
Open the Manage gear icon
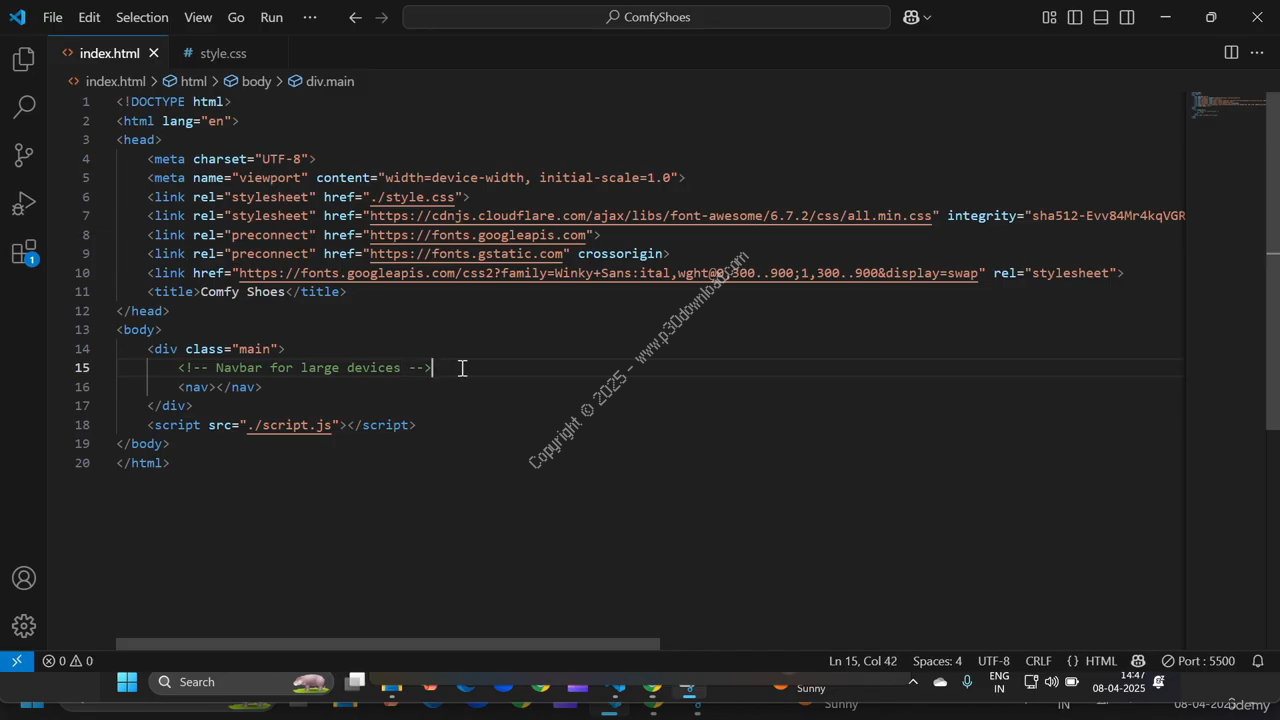24,627
